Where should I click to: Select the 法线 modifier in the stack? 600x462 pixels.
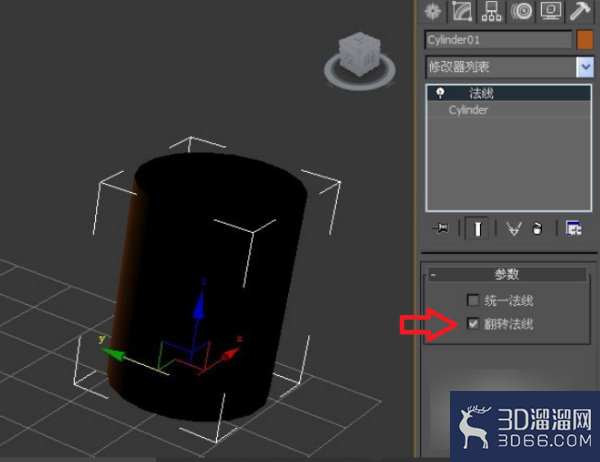[509, 93]
